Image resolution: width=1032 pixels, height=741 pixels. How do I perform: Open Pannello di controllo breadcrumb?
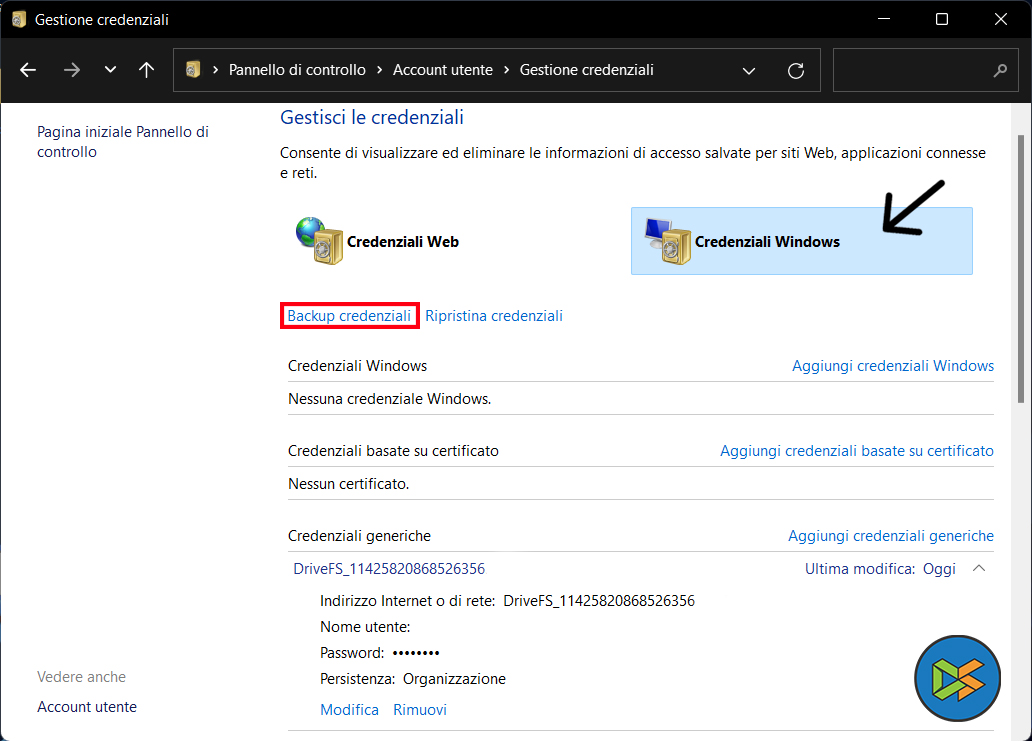pos(297,70)
